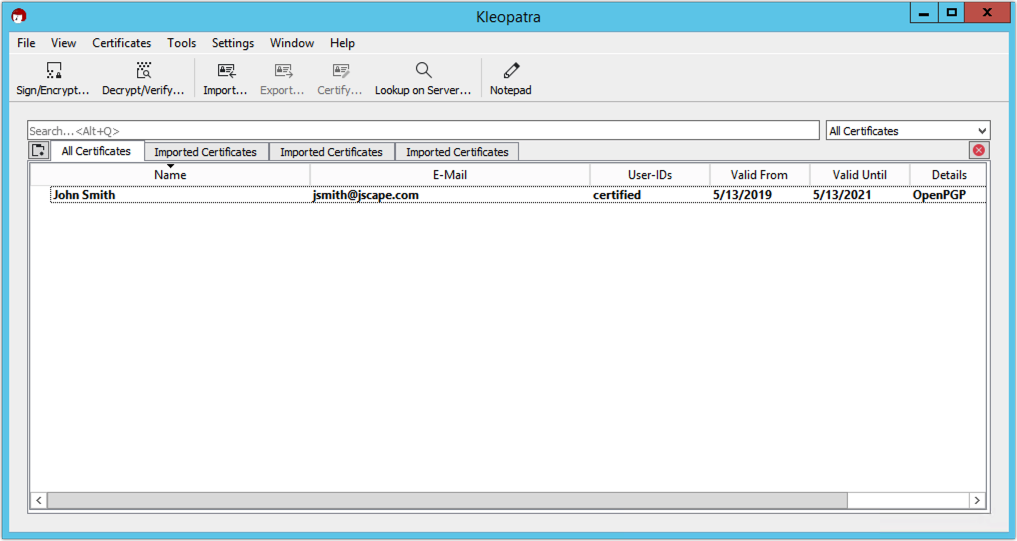The width and height of the screenshot is (1017, 541).
Task: Click the Decrypt/Verify toolbar icon
Action: pos(143,71)
